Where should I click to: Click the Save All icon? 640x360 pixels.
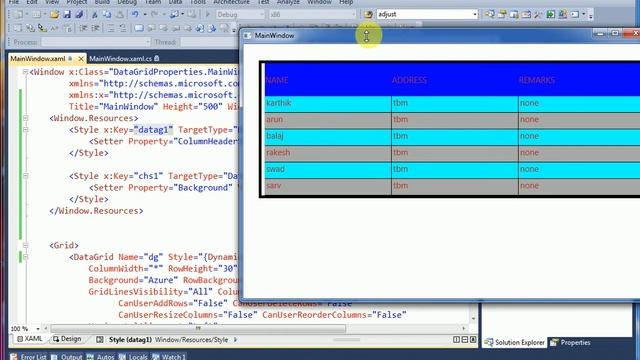click(79, 14)
